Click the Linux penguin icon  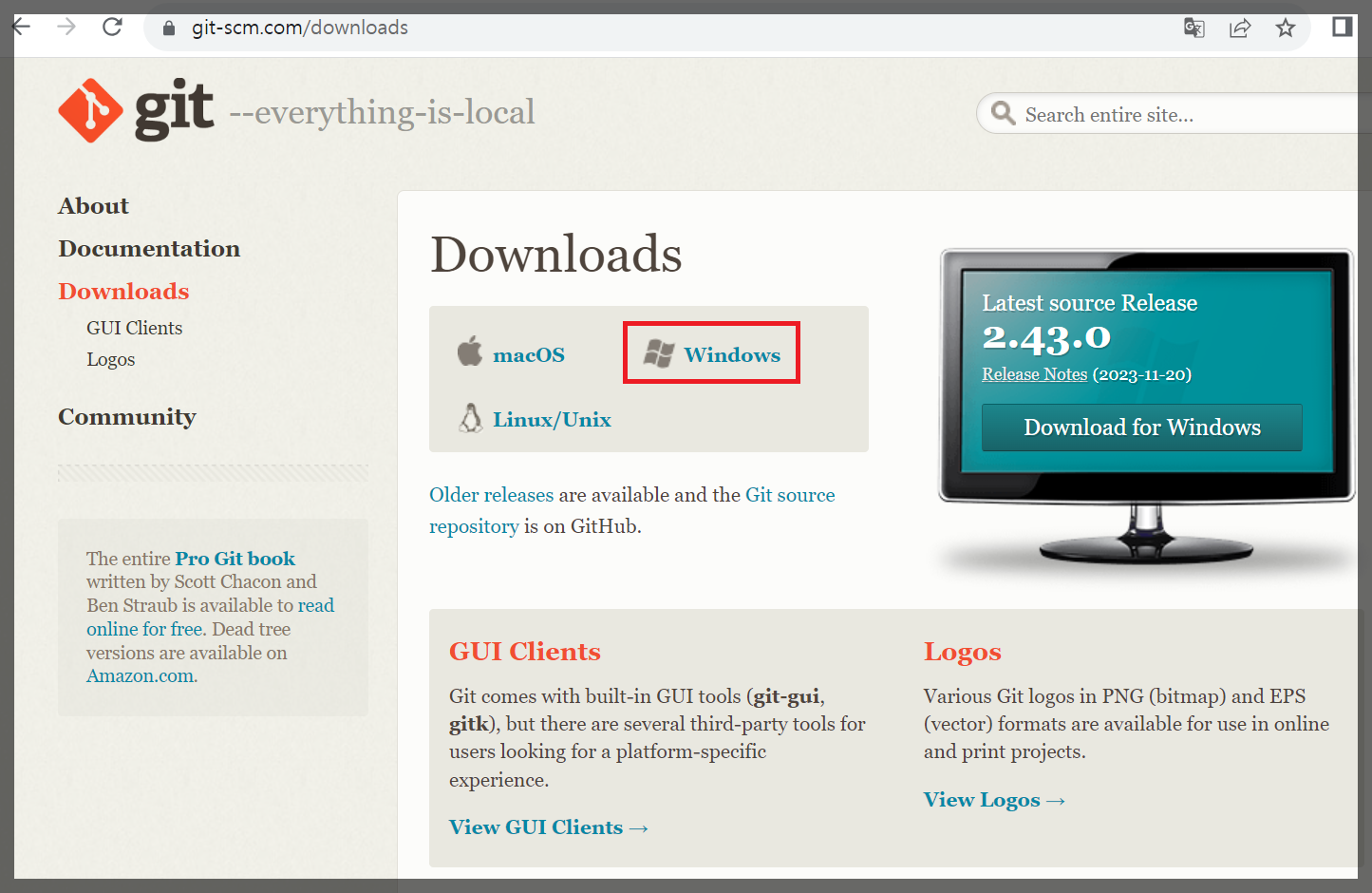click(x=470, y=418)
